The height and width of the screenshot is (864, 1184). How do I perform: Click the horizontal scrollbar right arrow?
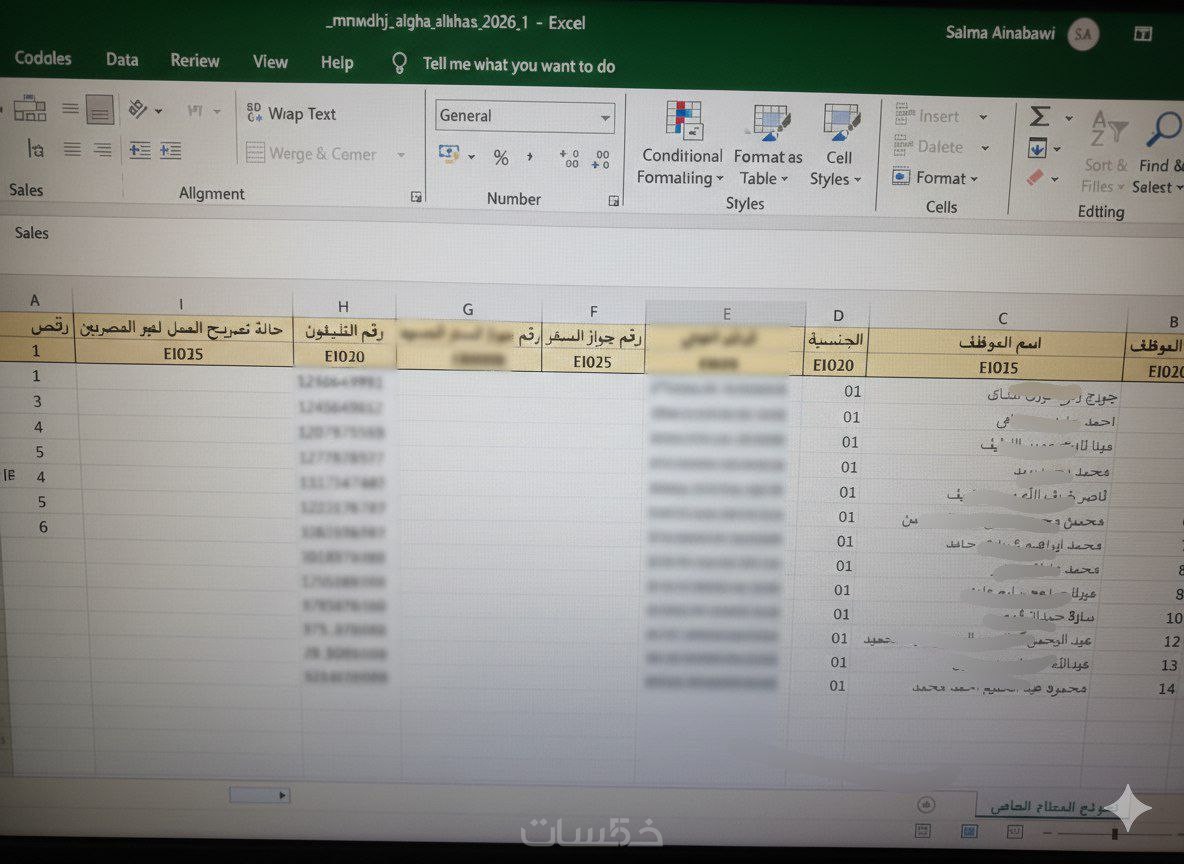coord(282,795)
